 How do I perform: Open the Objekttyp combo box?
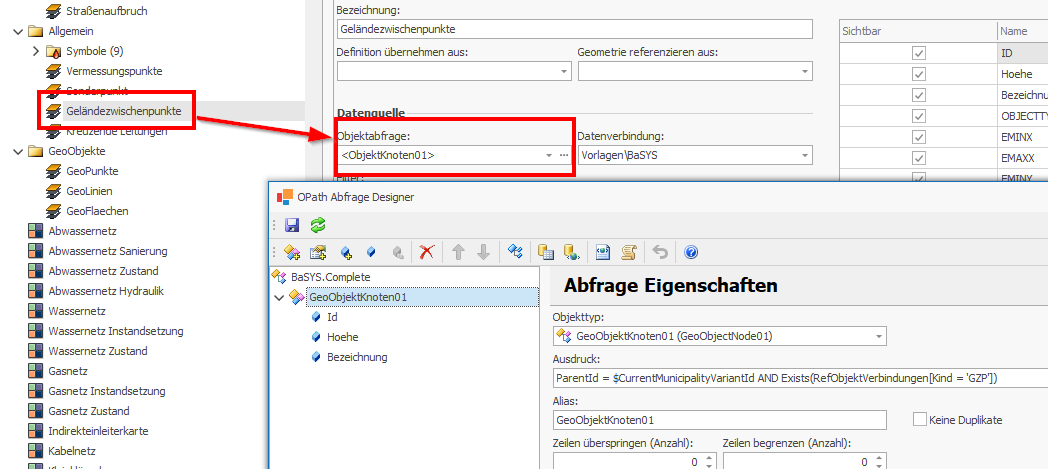click(x=878, y=337)
